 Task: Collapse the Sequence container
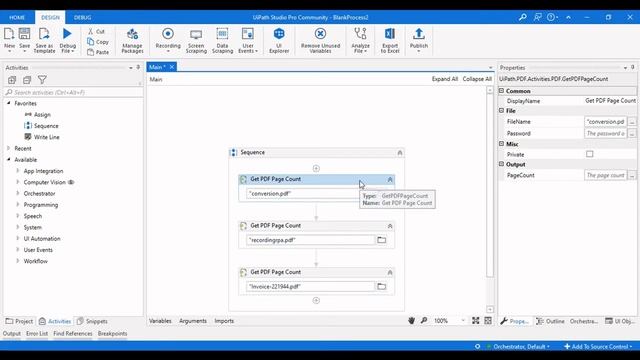click(400, 153)
